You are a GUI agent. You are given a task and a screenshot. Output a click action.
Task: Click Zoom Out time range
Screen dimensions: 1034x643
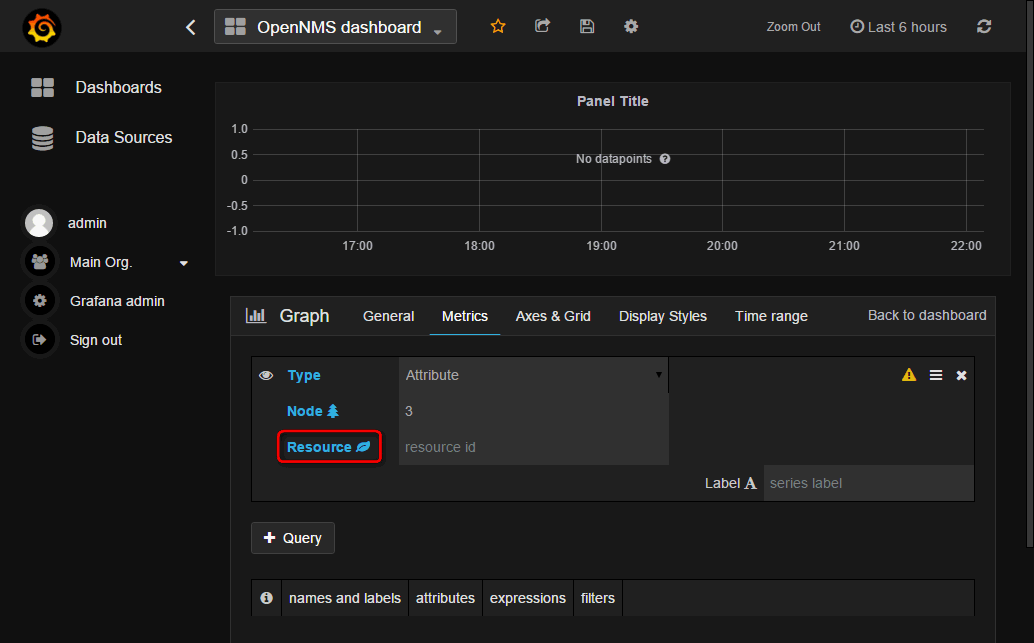click(x=793, y=27)
